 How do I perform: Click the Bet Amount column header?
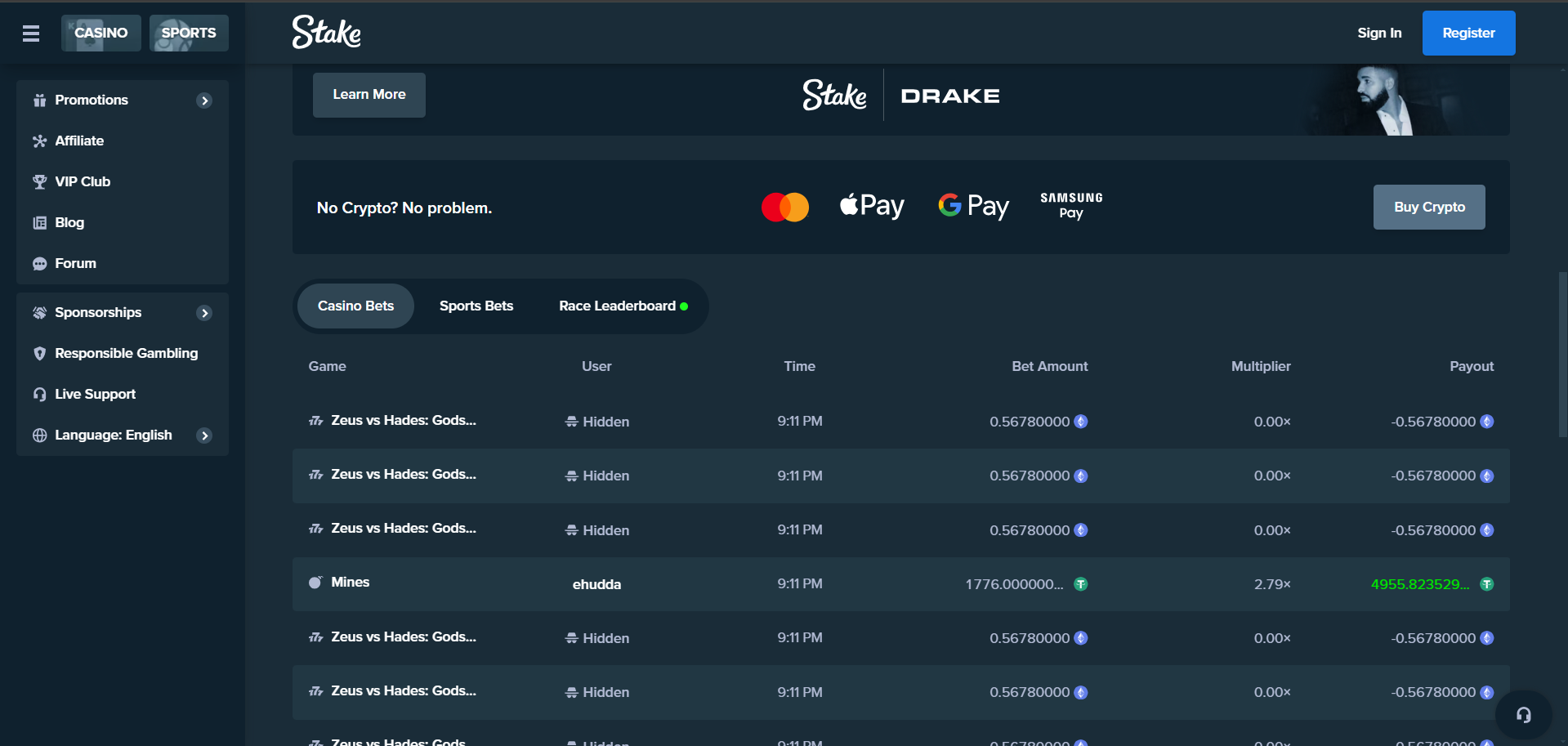[x=1050, y=367]
